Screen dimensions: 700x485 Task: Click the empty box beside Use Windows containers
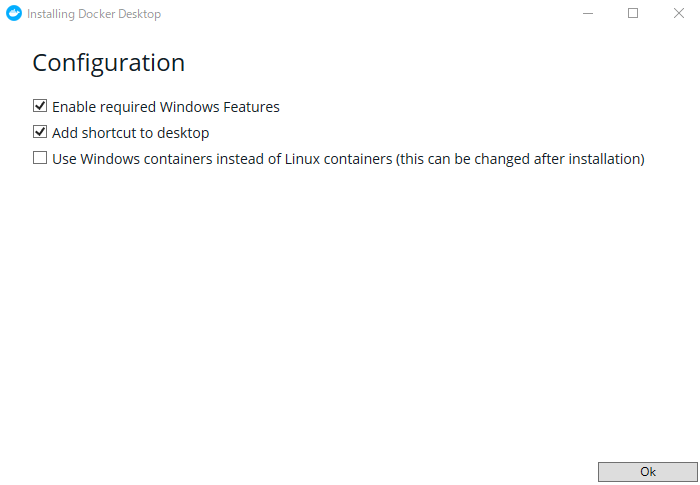40,158
